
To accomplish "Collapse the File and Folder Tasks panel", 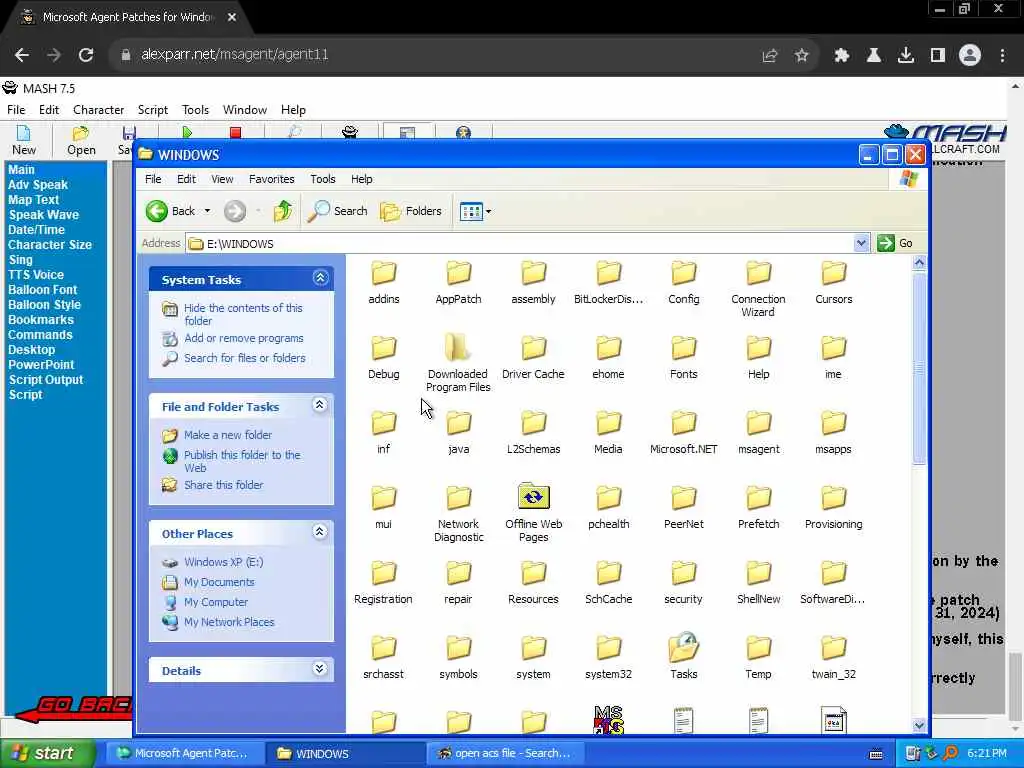I will (320, 405).
